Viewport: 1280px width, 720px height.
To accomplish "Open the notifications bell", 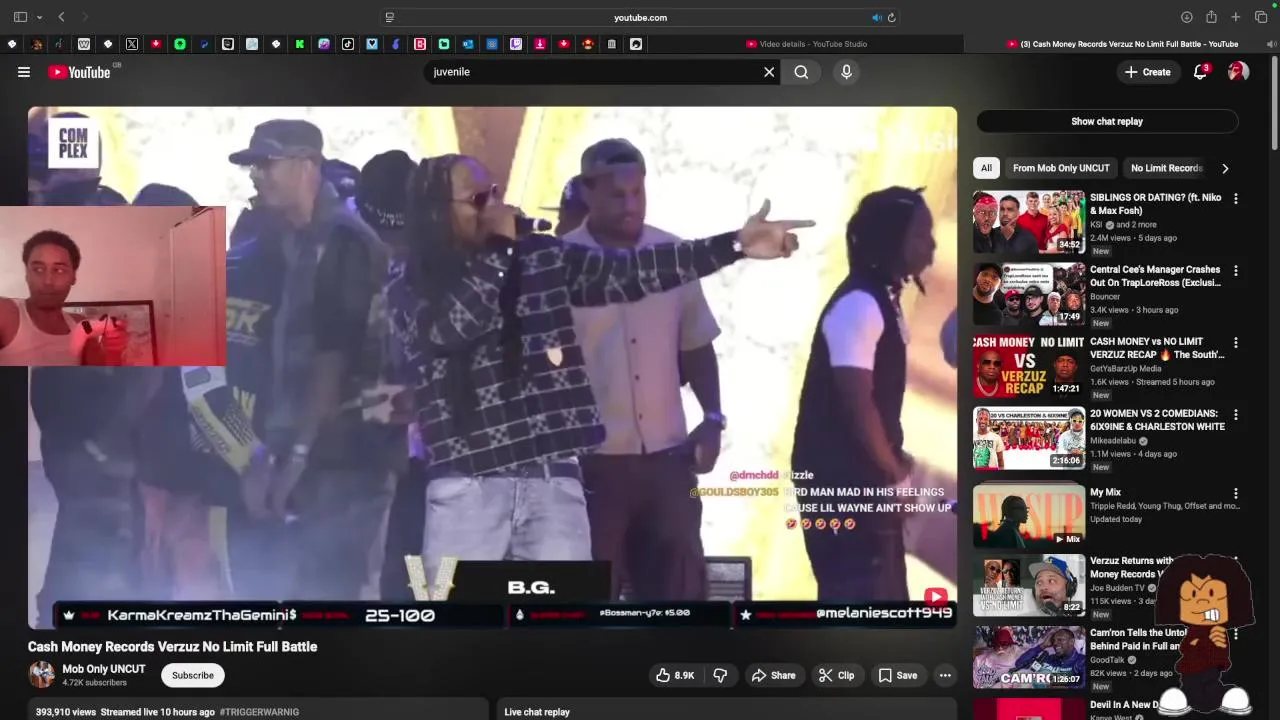I will 1201,72.
